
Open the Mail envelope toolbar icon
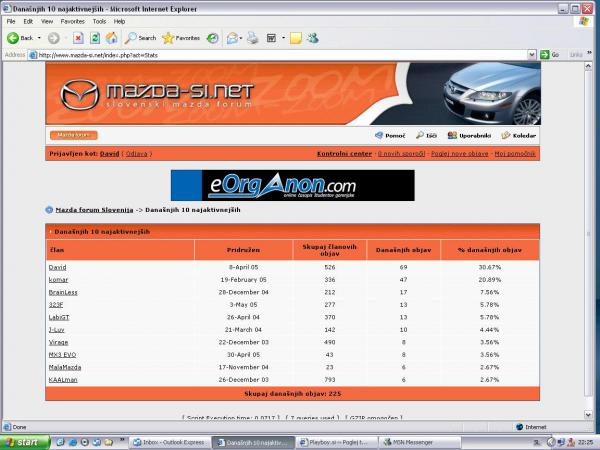click(231, 38)
